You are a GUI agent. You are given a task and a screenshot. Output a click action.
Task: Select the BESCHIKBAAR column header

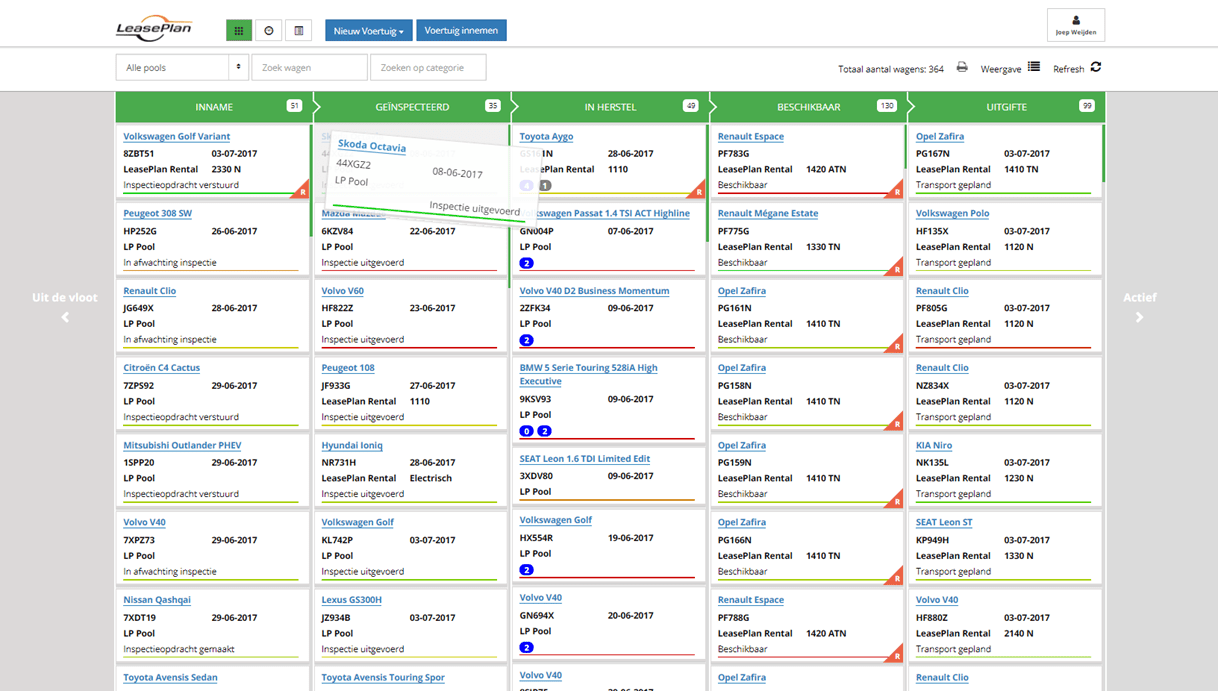tap(808, 107)
